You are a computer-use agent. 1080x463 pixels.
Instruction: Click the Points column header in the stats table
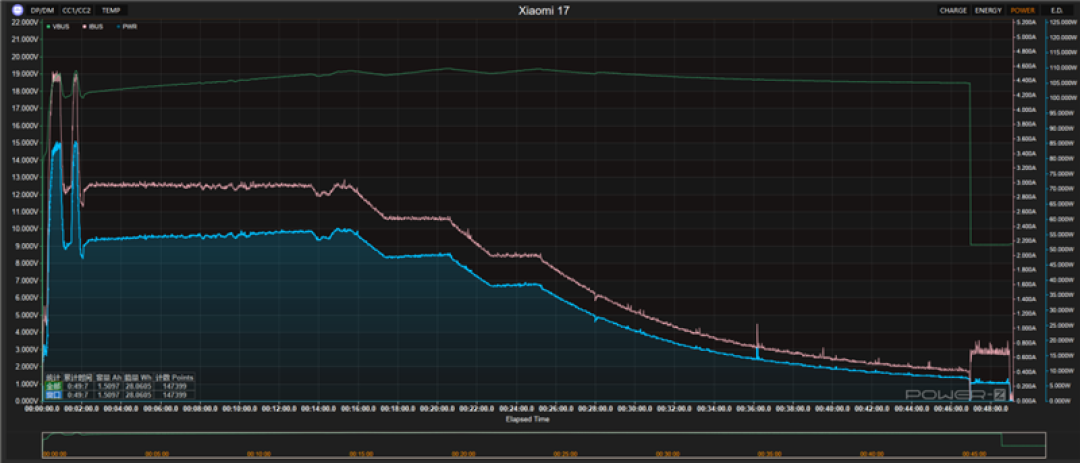183,378
